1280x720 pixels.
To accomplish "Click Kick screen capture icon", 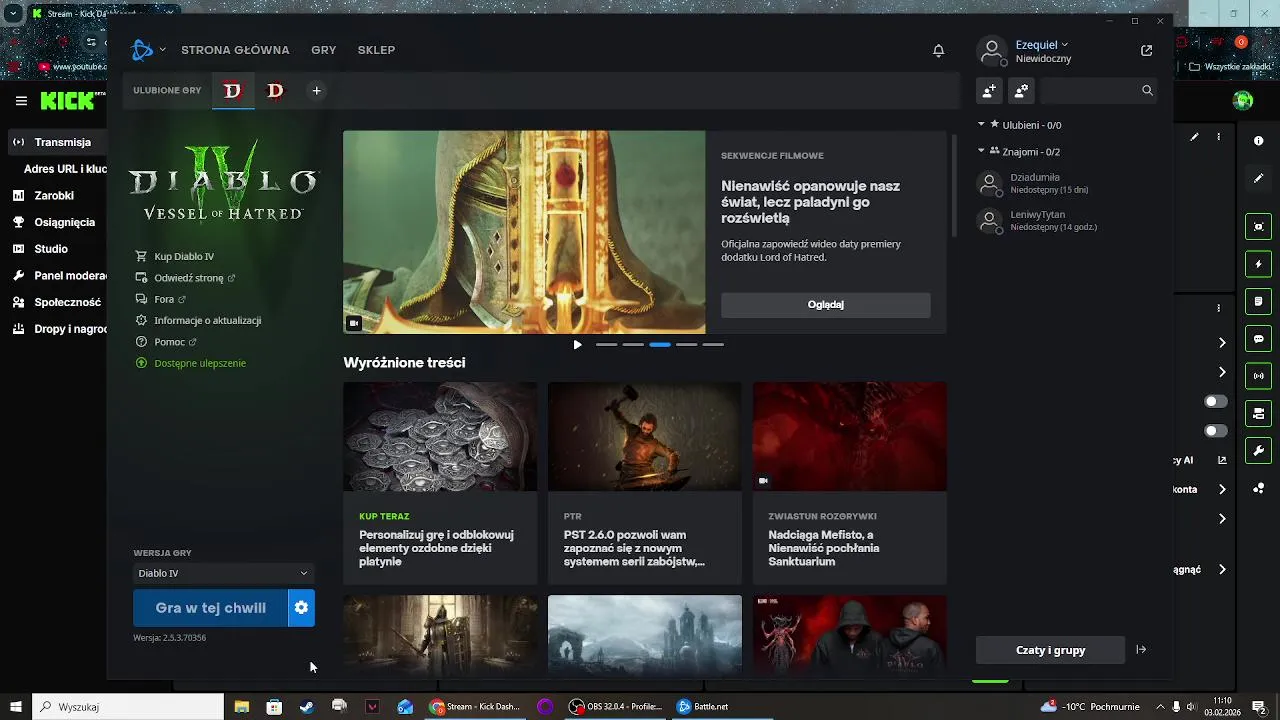I will (x=1259, y=227).
